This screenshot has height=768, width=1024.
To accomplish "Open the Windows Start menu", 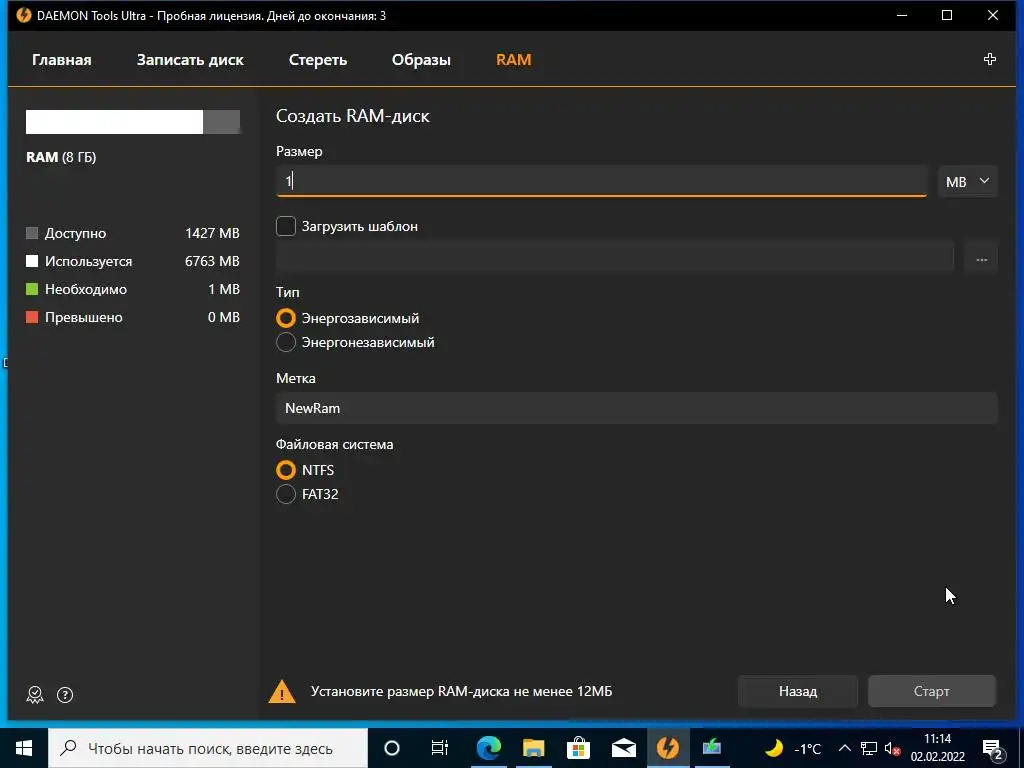I will (x=24, y=748).
